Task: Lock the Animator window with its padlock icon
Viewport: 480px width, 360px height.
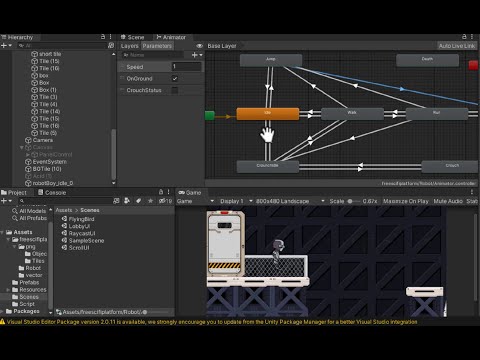Action: (464, 37)
